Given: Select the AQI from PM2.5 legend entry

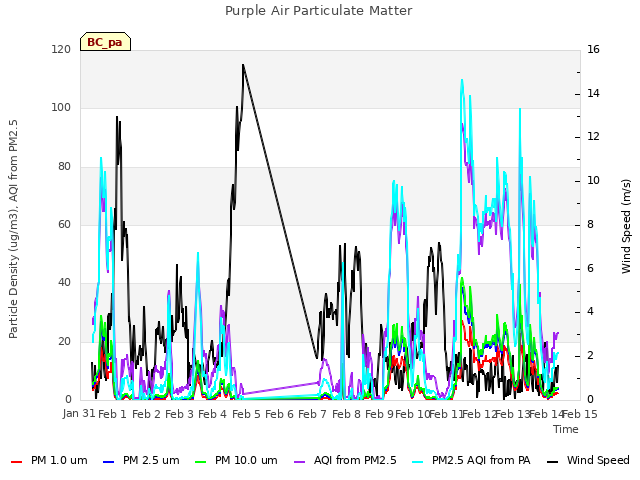Looking at the screenshot, I should click(x=345, y=460).
